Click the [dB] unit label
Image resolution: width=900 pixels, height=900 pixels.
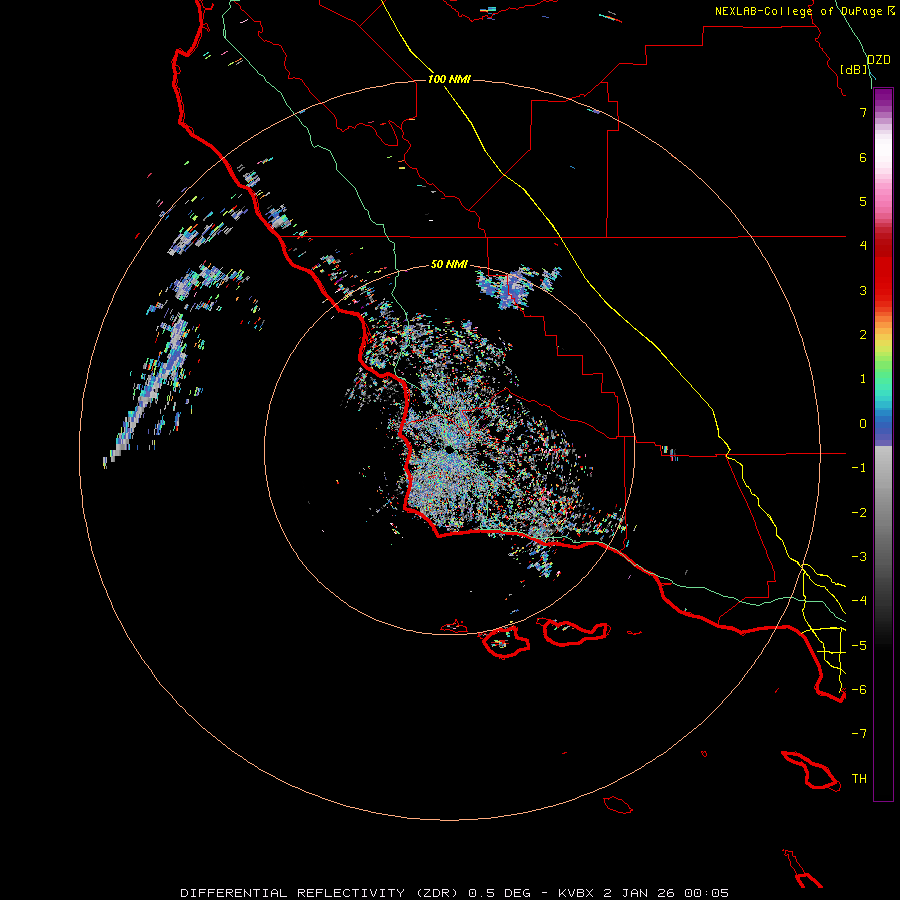click(854, 69)
